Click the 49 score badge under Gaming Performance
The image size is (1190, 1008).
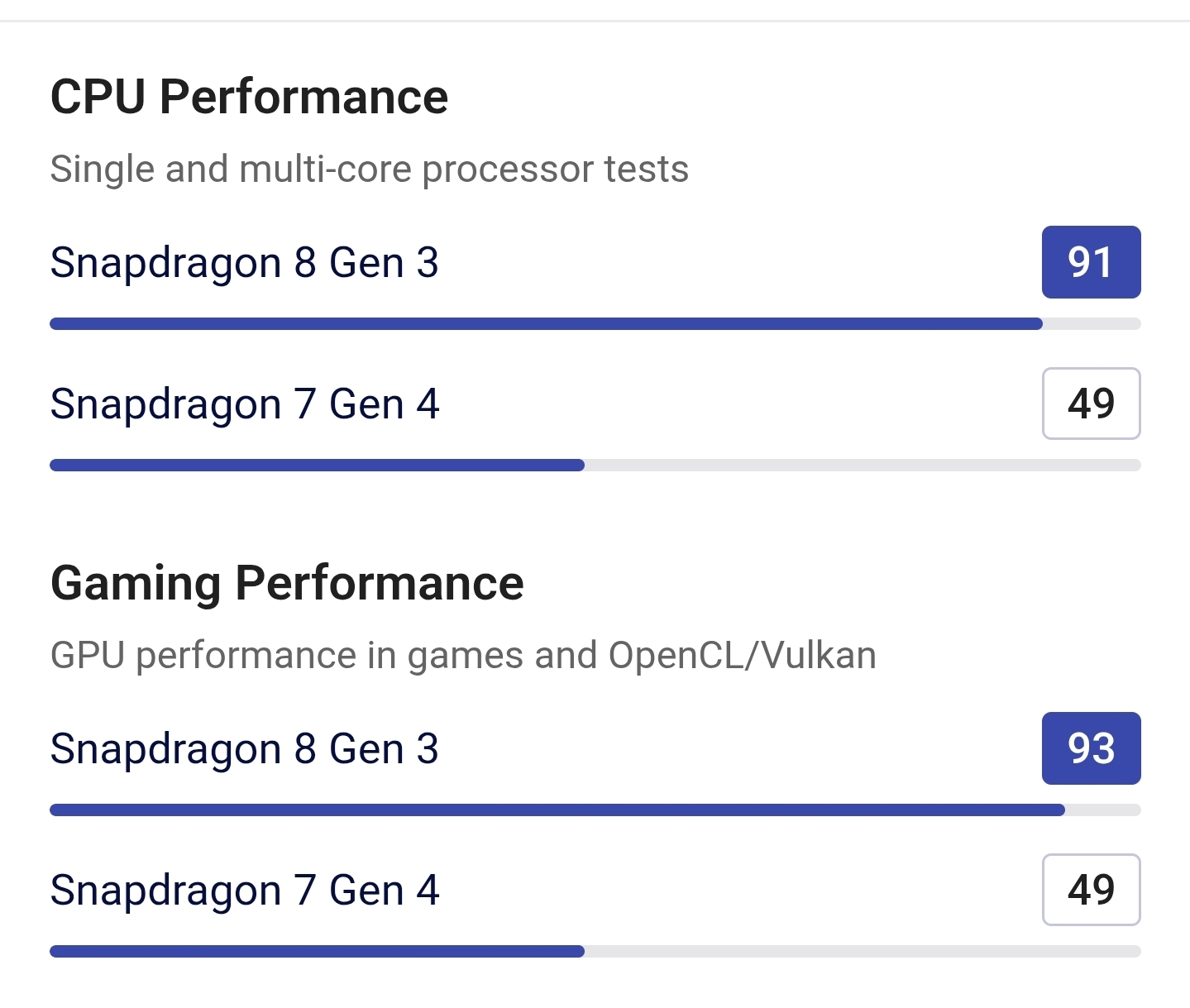tap(1091, 890)
